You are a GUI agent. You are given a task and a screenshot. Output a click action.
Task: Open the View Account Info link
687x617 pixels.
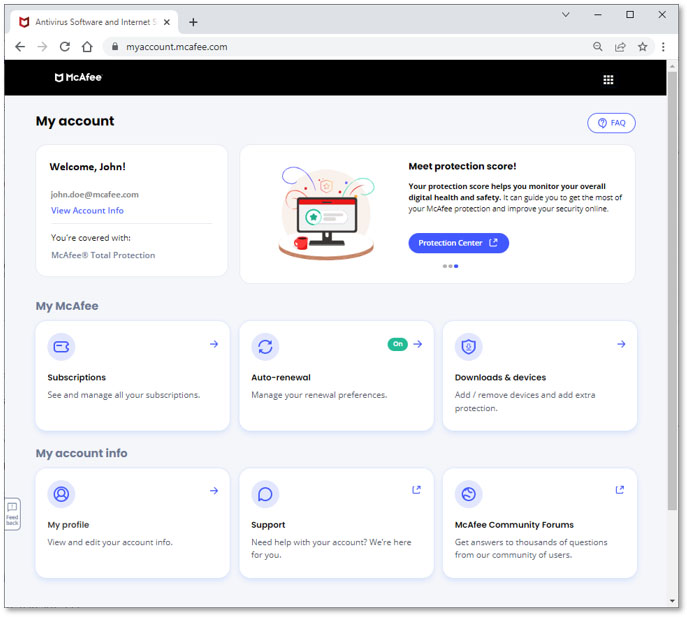(x=87, y=211)
